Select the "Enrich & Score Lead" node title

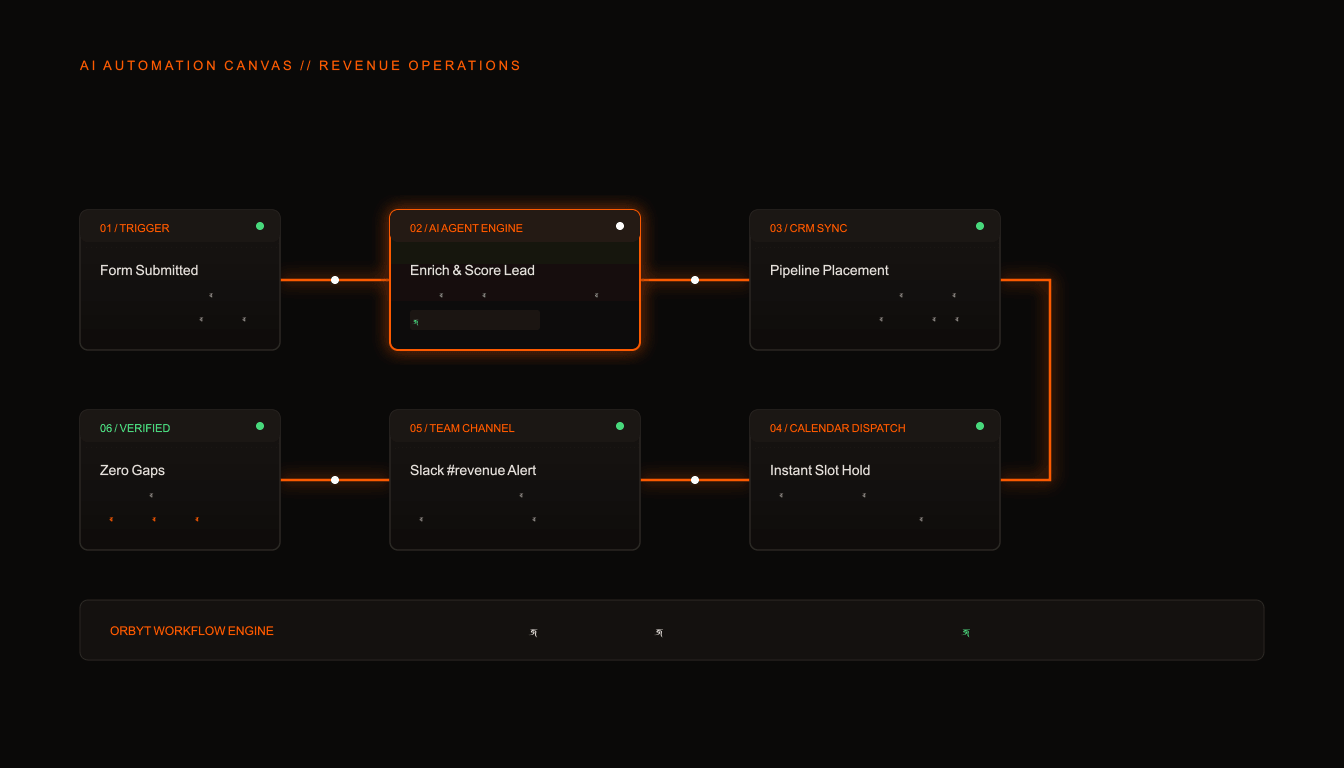click(x=472, y=270)
